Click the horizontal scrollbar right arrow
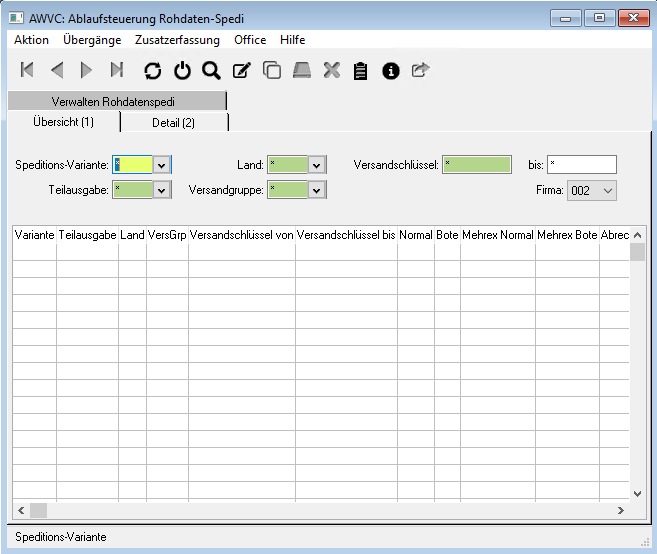The width and height of the screenshot is (657, 554). [x=620, y=510]
